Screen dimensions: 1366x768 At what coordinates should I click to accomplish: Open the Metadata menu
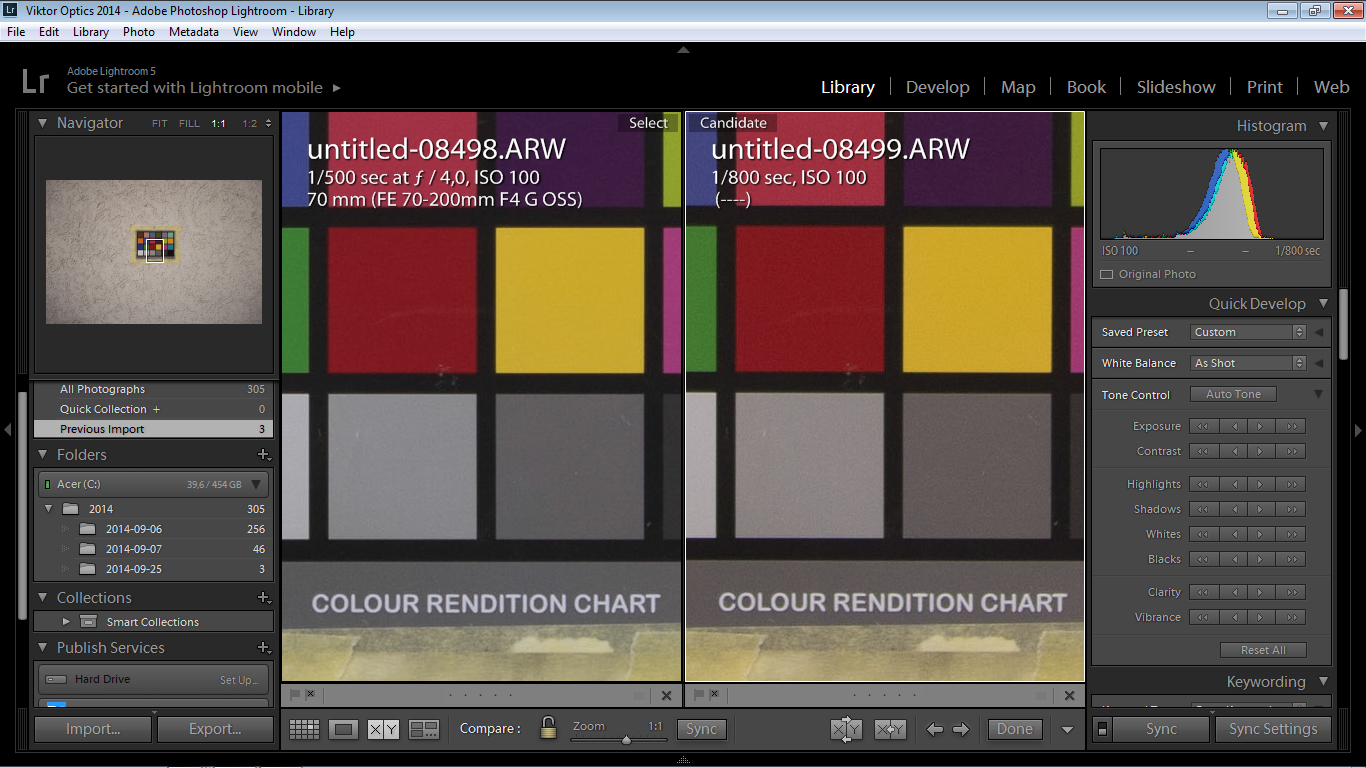point(193,32)
